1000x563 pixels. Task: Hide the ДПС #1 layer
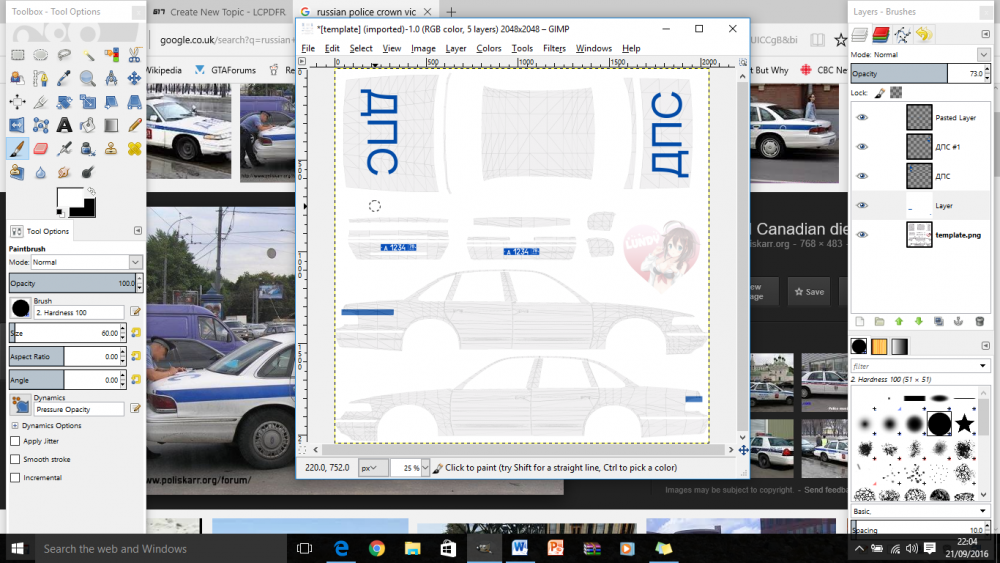coord(862,147)
